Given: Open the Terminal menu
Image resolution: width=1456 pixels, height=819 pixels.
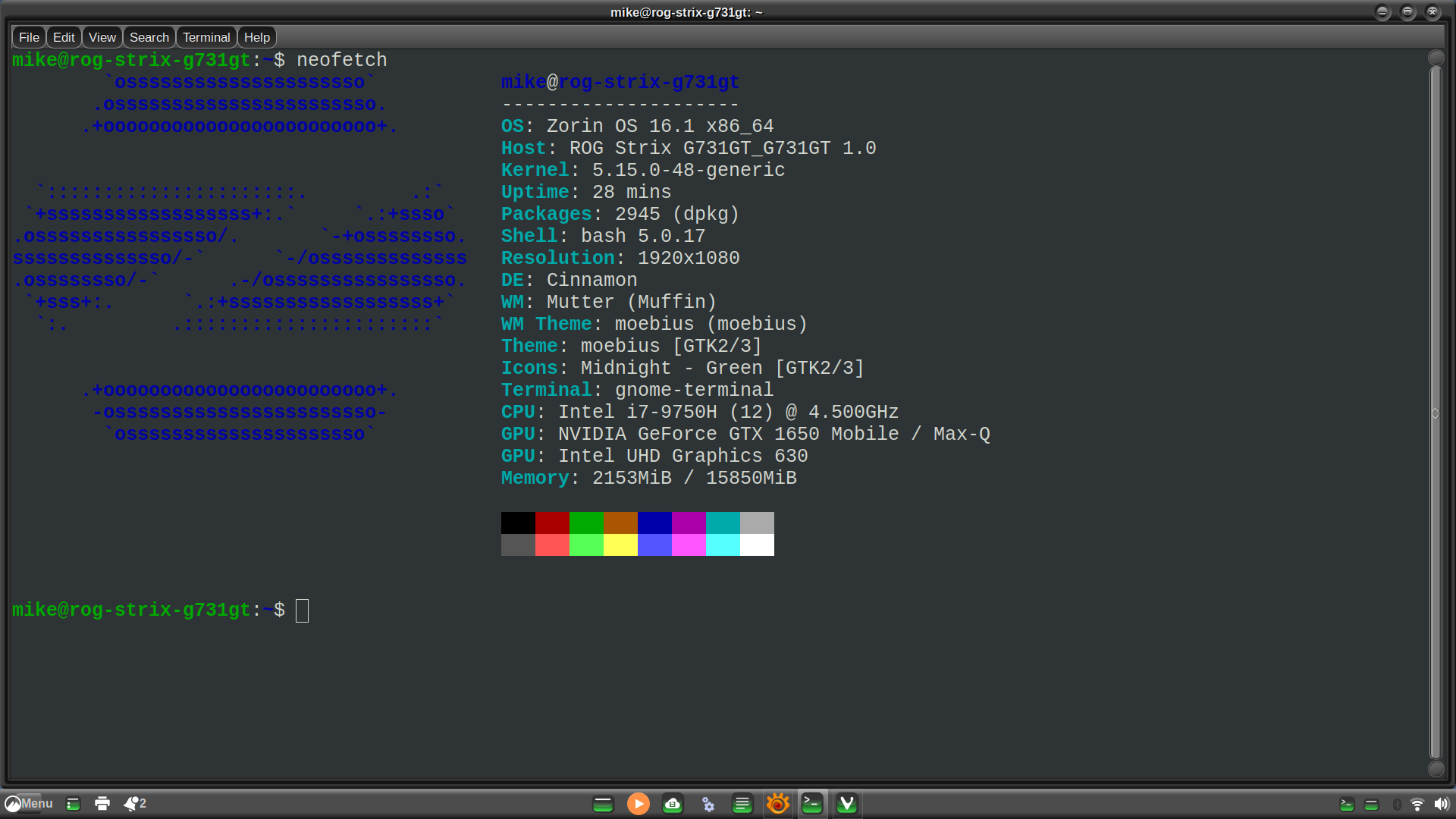Looking at the screenshot, I should (206, 37).
